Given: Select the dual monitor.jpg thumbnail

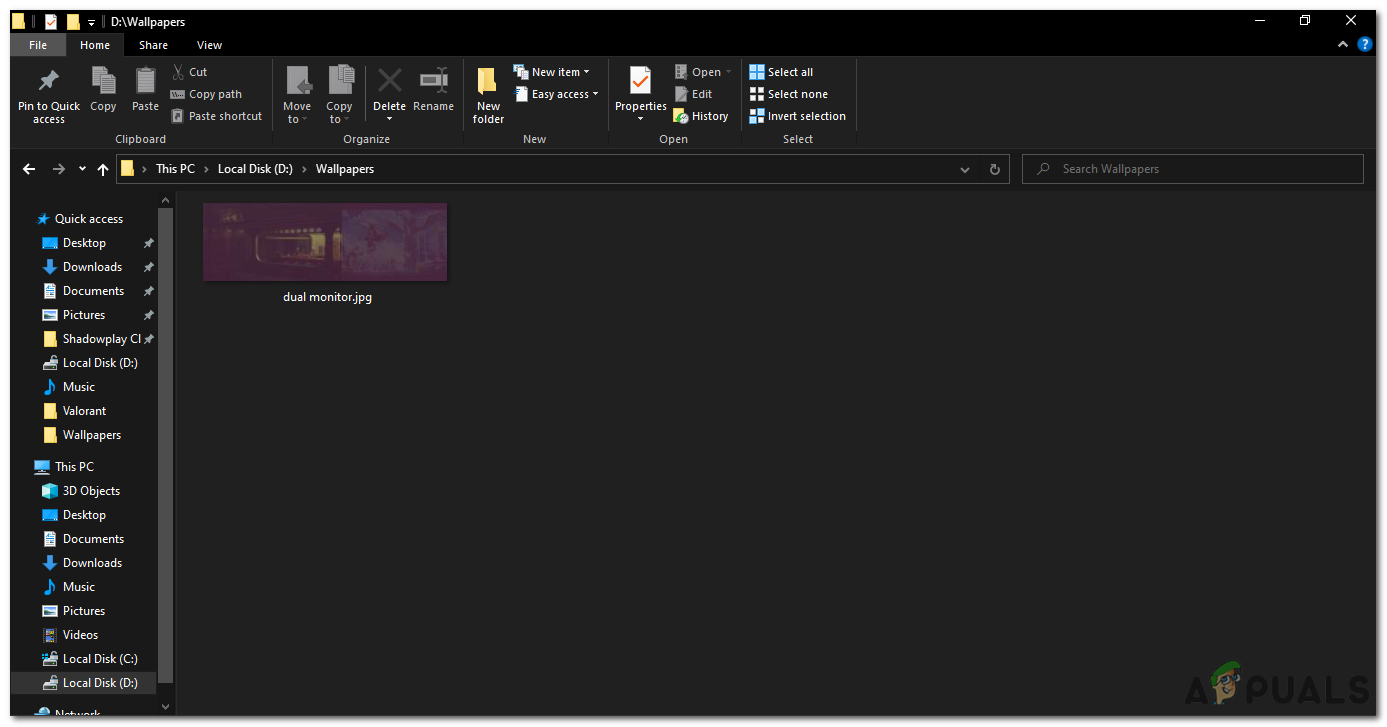Looking at the screenshot, I should tap(325, 241).
